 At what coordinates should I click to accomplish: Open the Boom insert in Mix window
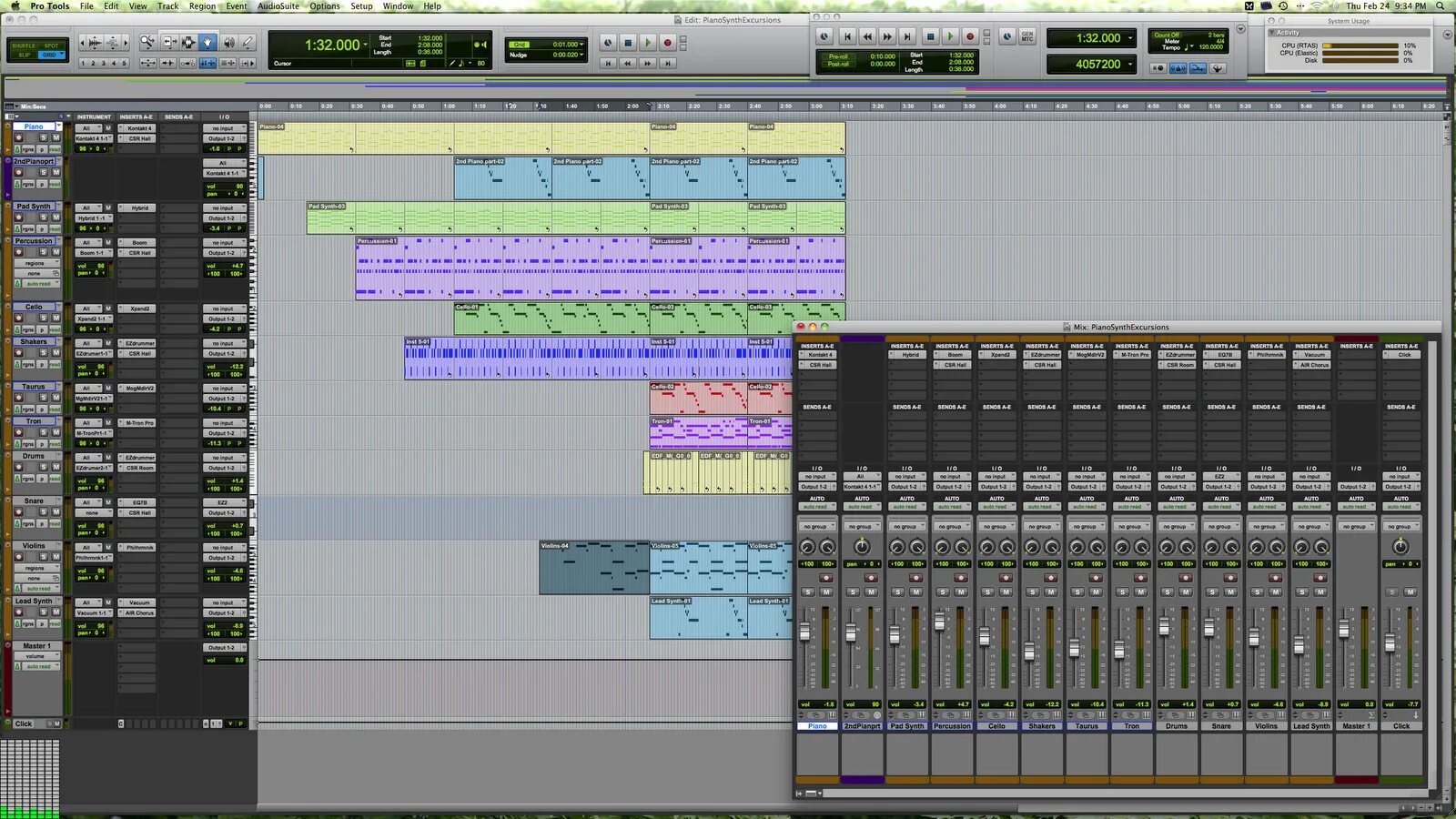click(x=955, y=355)
